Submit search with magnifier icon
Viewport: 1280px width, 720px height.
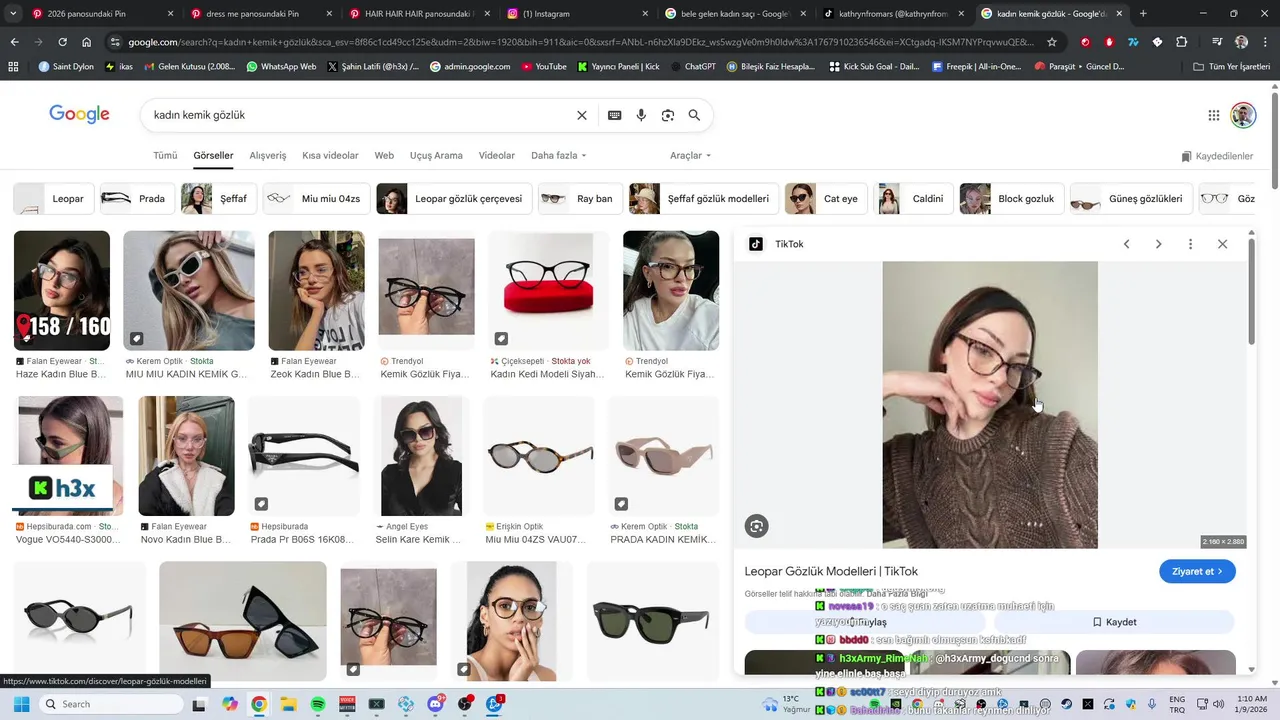[694, 115]
